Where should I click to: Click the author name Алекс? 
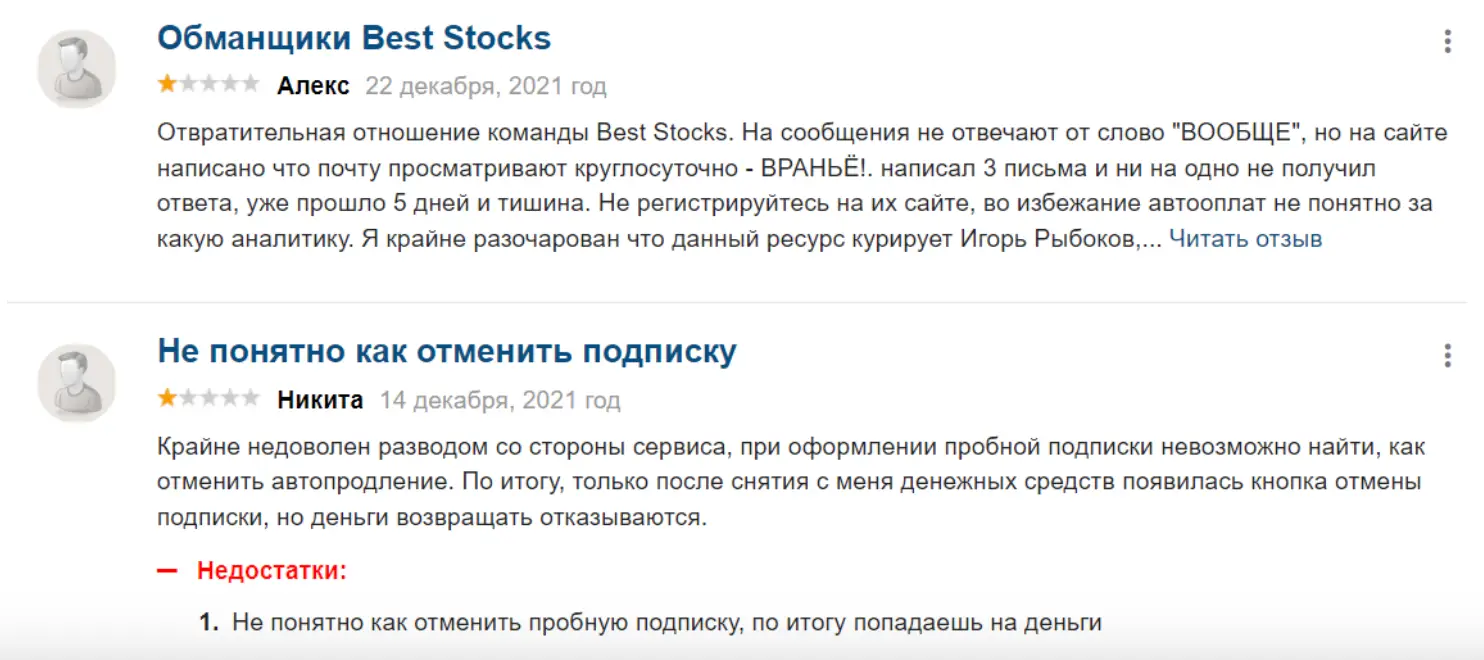313,86
